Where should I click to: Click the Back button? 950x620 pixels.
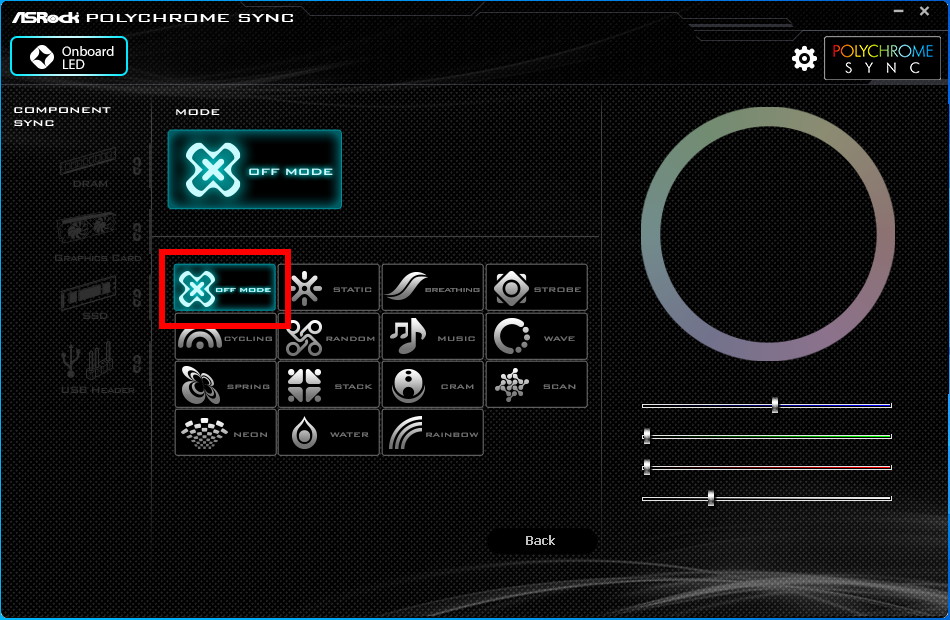pos(540,541)
